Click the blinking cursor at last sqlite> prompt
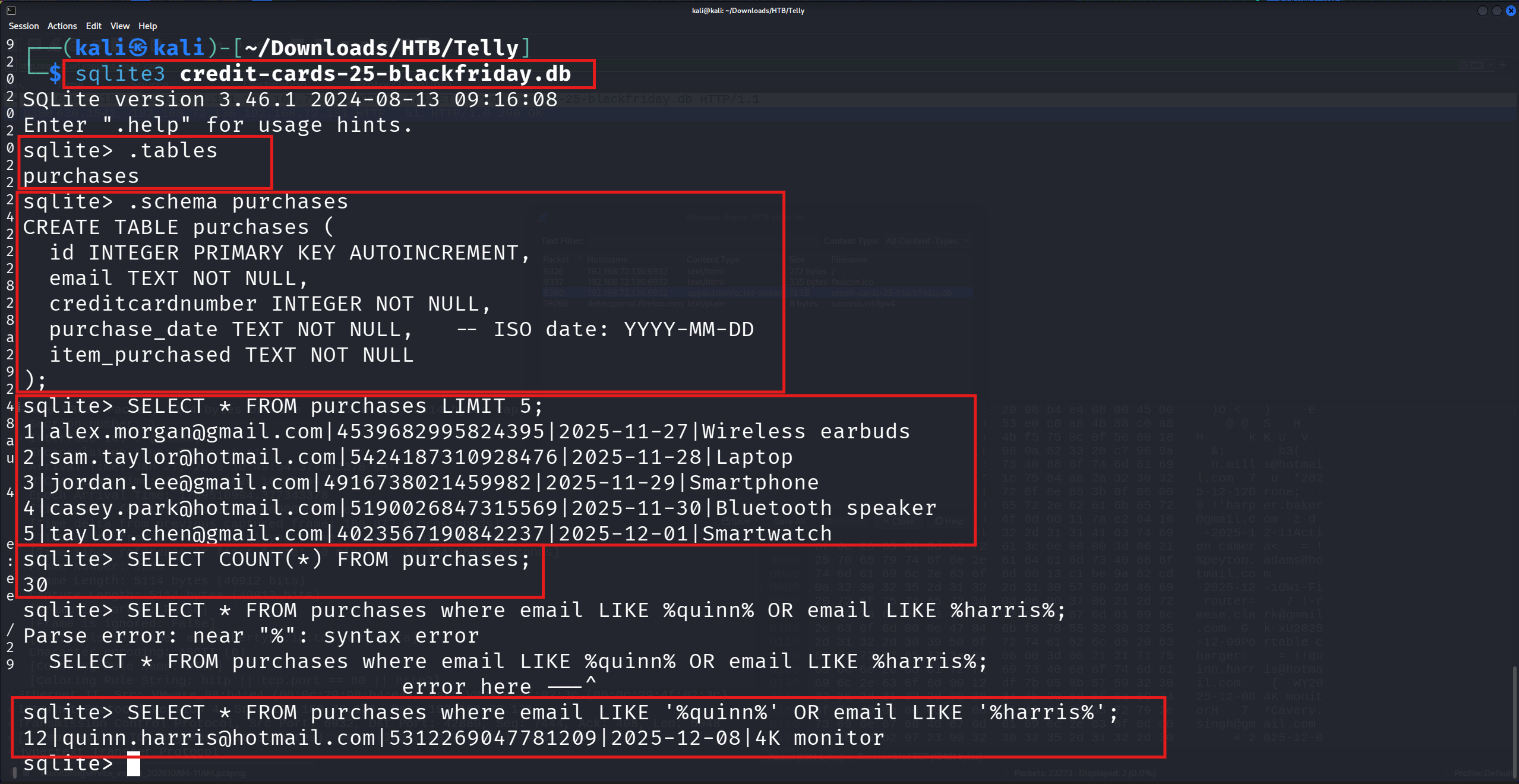The width and height of the screenshot is (1519, 784). click(134, 764)
